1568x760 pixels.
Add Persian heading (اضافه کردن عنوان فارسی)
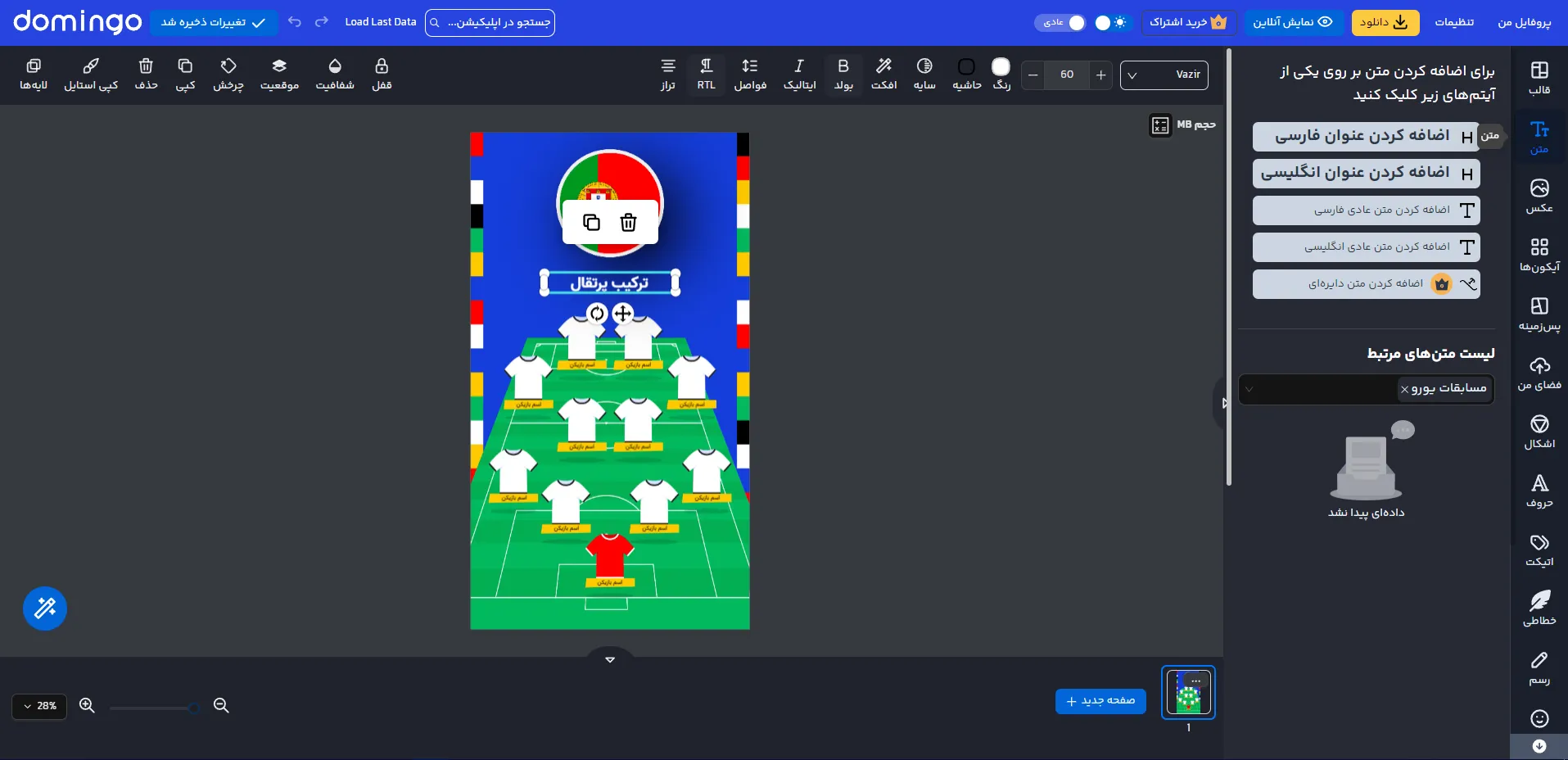click(x=1366, y=137)
